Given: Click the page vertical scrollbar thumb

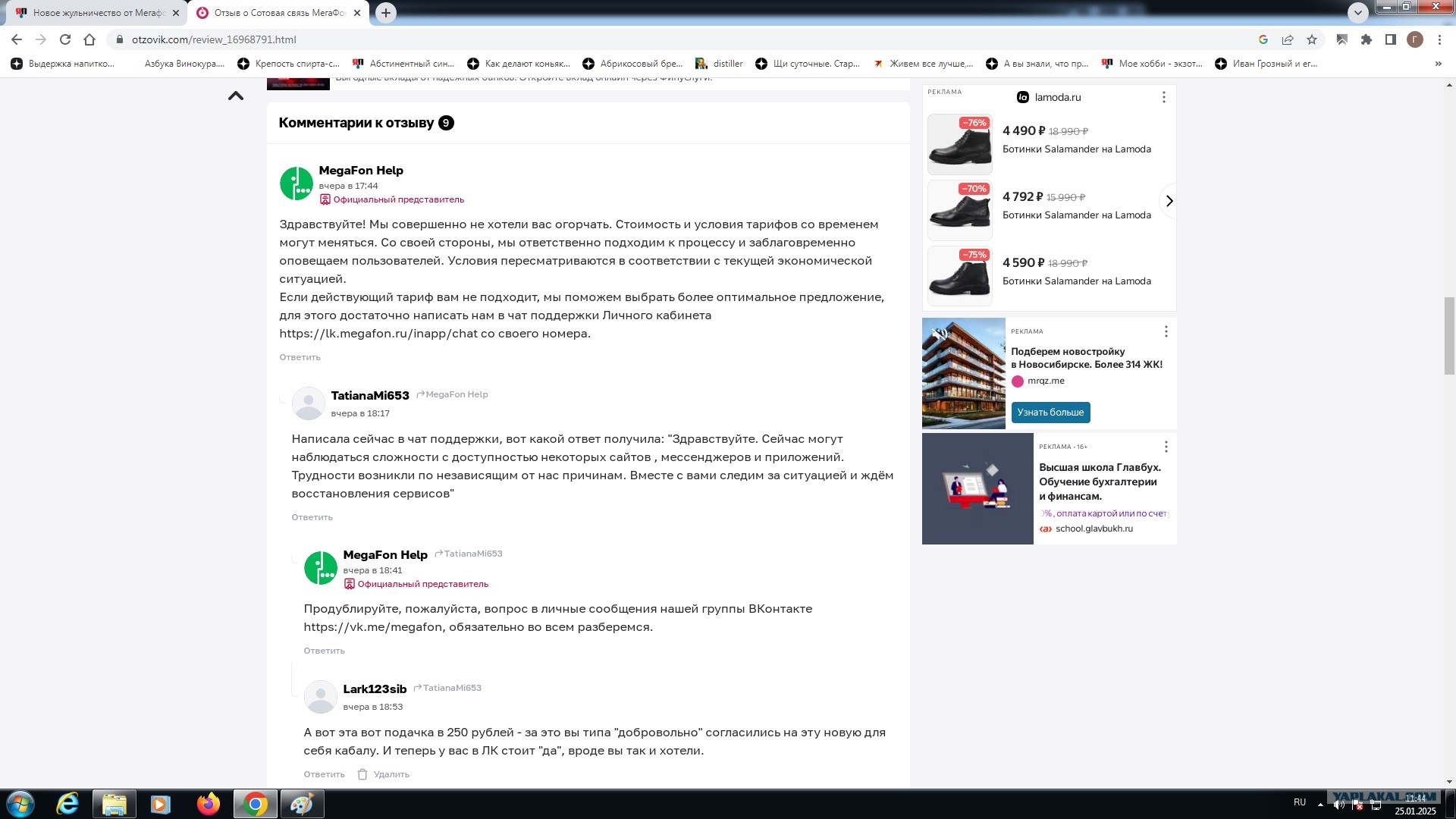Looking at the screenshot, I should pyautogui.click(x=1449, y=336).
